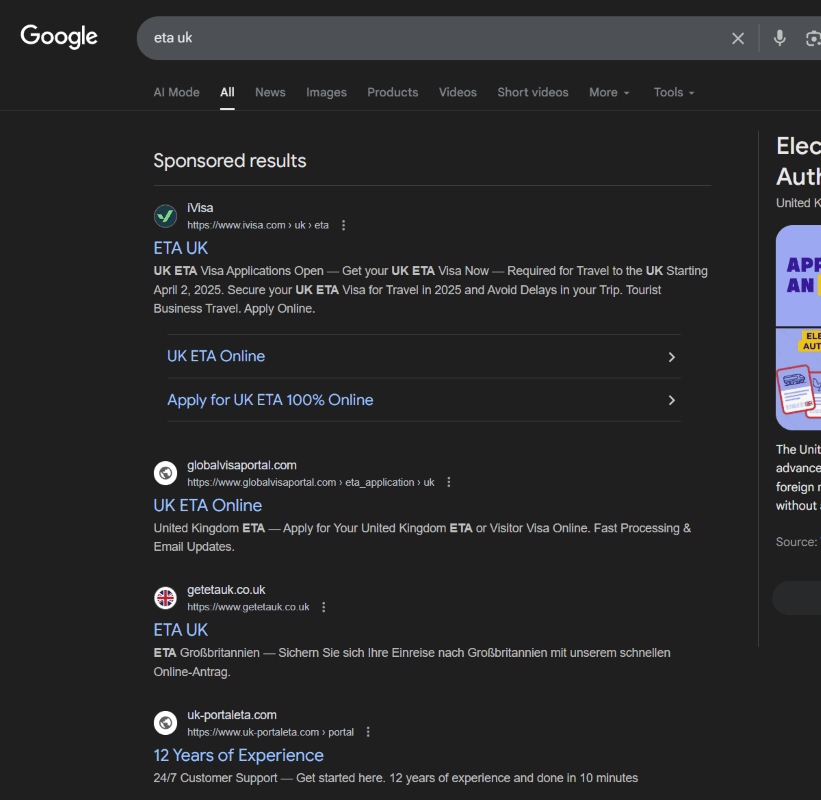Open the 12 Years of Experience result
The image size is (821, 800).
click(238, 755)
